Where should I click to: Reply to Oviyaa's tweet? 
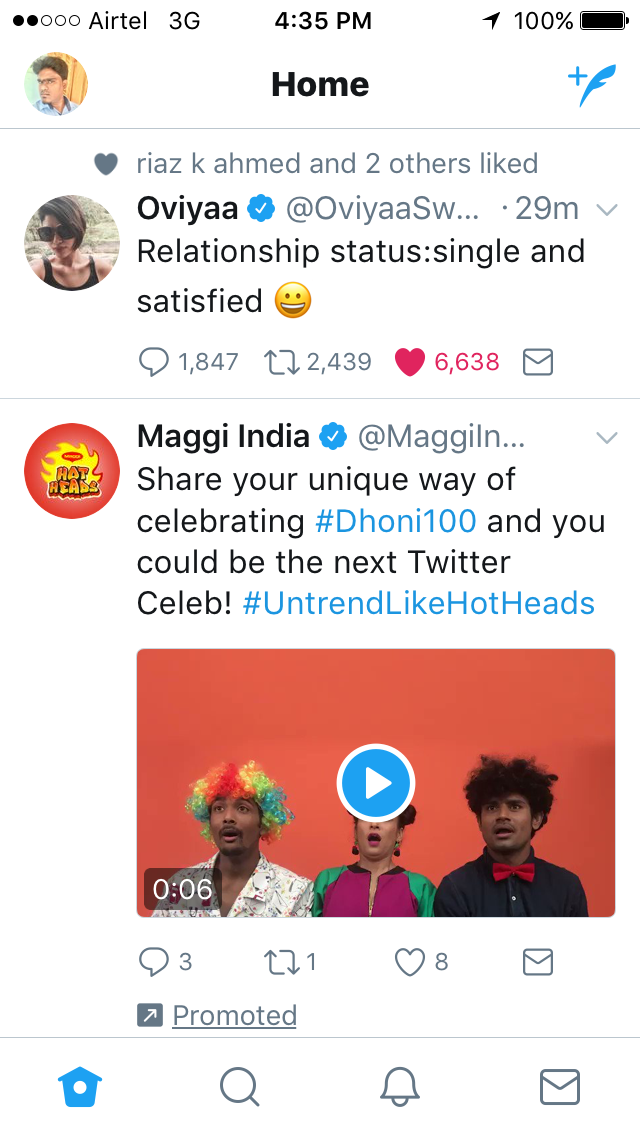click(153, 362)
